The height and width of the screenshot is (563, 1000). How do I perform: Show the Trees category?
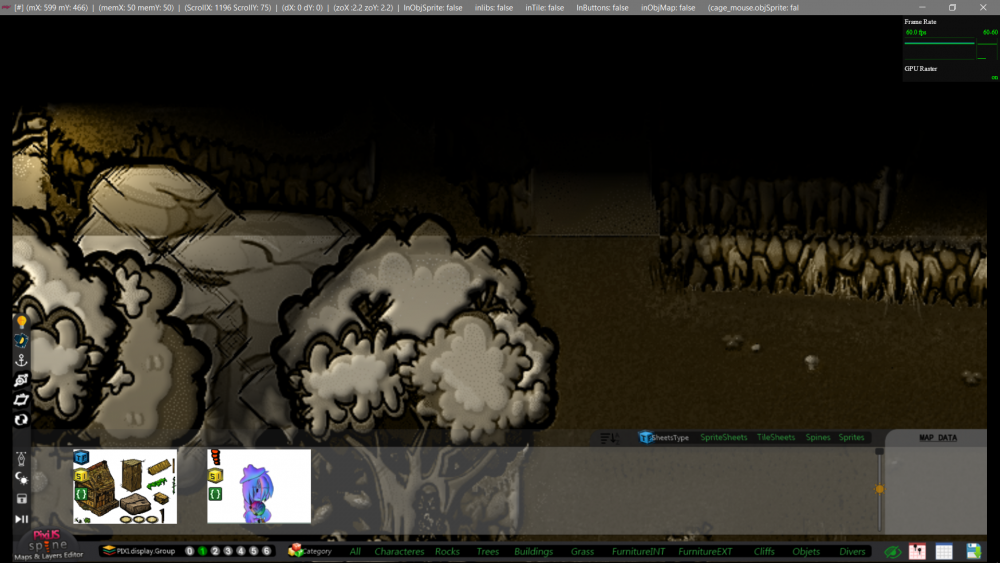[488, 552]
